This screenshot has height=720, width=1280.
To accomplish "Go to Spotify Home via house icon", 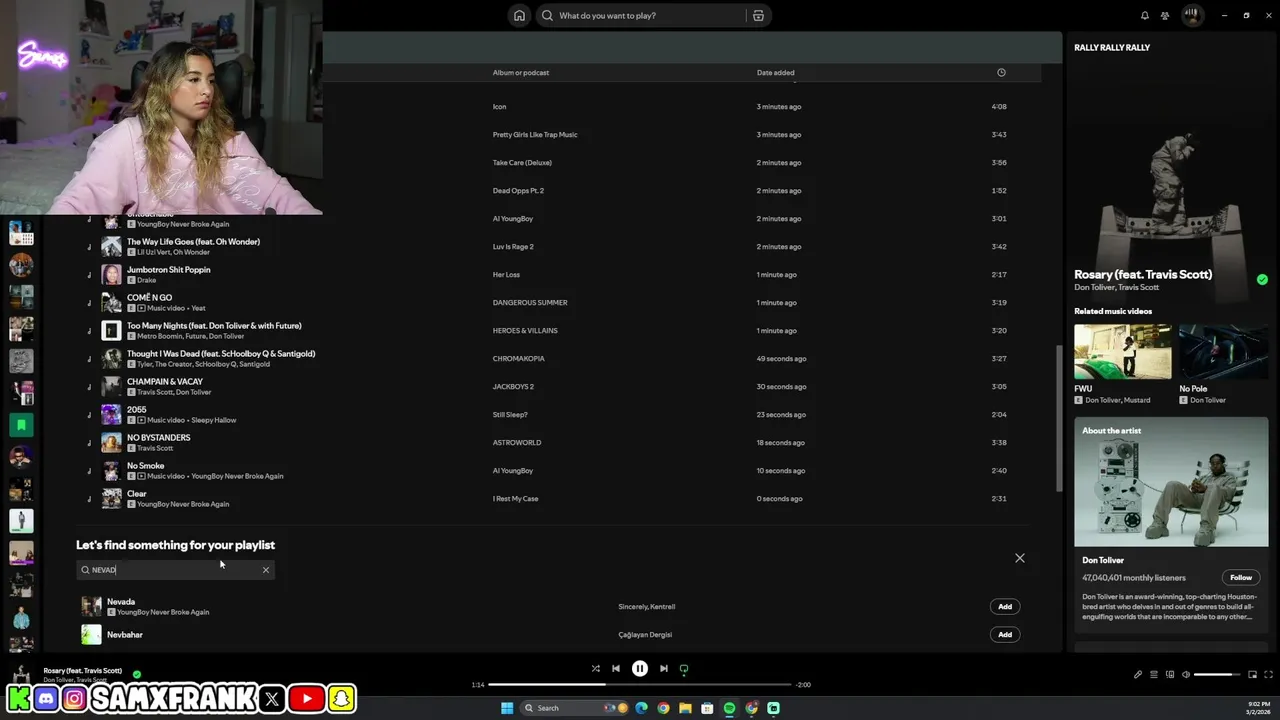I will pos(519,15).
